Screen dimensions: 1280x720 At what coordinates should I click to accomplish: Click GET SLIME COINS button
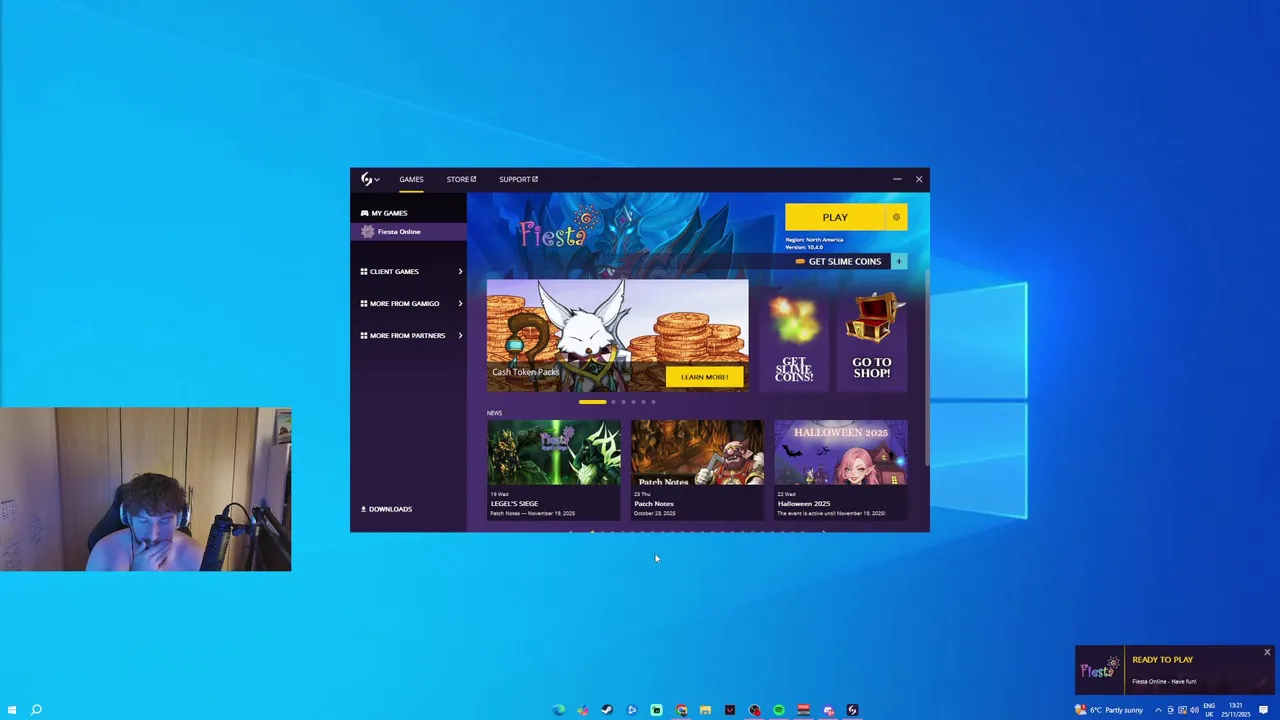pos(838,261)
